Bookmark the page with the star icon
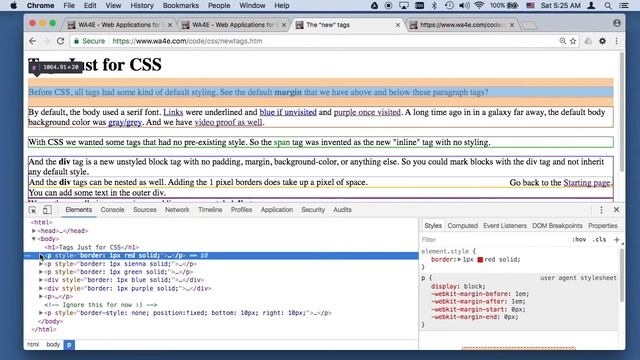The width and height of the screenshot is (640, 360). [573, 41]
